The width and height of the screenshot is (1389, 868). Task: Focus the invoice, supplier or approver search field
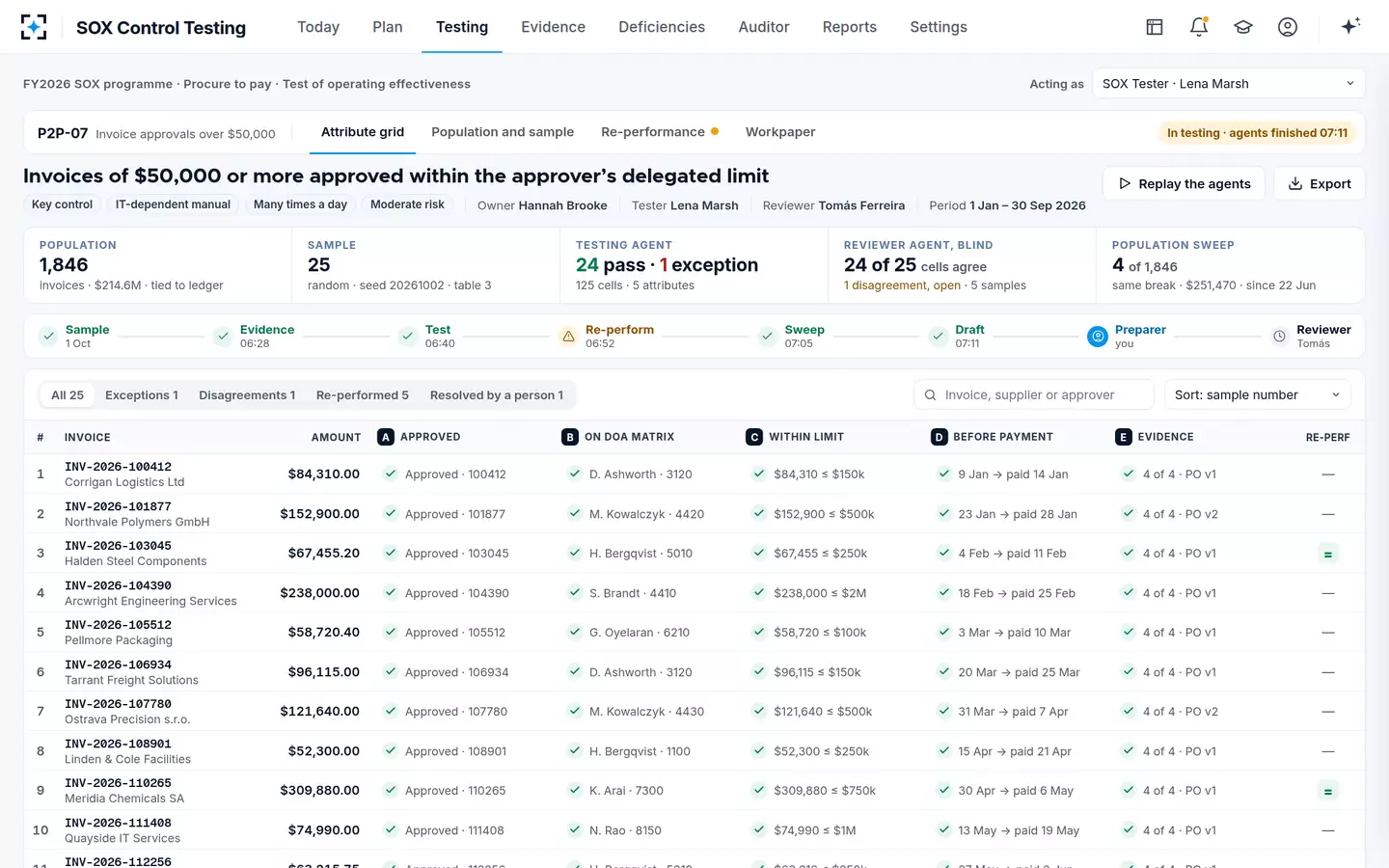[1034, 394]
